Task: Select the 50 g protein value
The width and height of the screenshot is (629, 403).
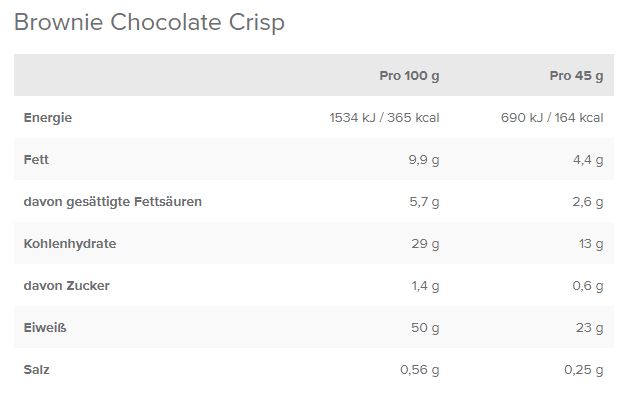Action: pos(425,327)
